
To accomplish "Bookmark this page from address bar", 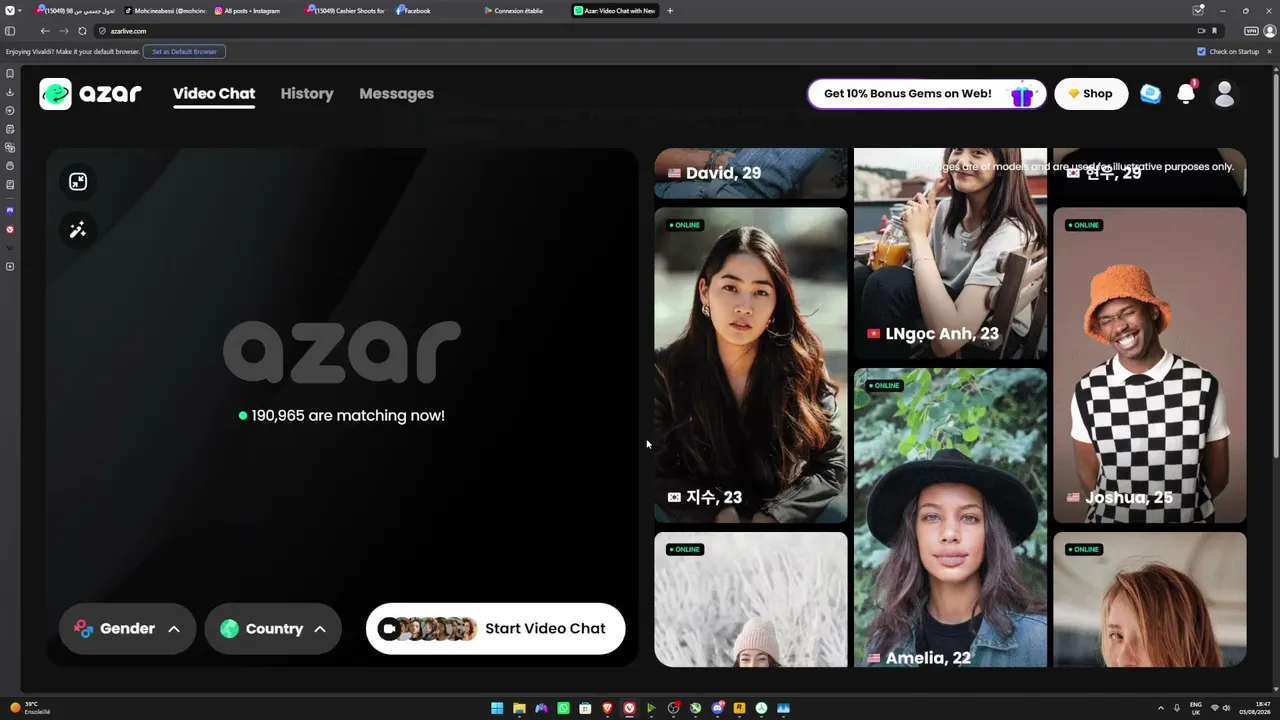I will click(x=1215, y=31).
